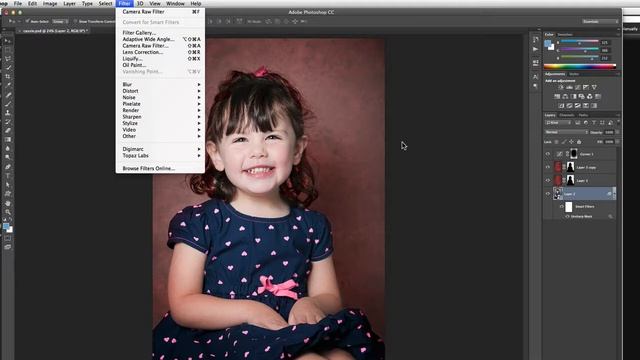Click the Color Balance adjustment icon
640x360 pixels.
[565, 97]
